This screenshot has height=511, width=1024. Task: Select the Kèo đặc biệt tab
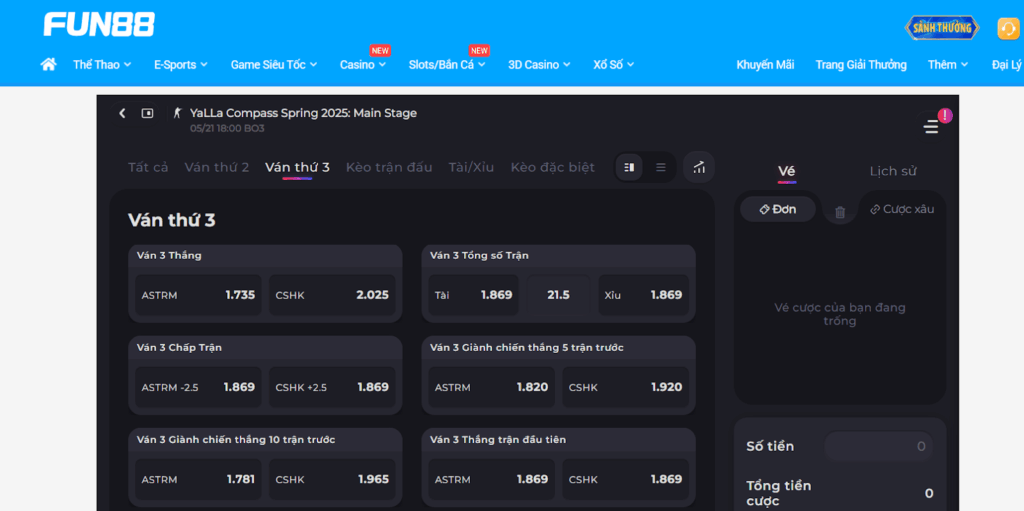tap(552, 167)
